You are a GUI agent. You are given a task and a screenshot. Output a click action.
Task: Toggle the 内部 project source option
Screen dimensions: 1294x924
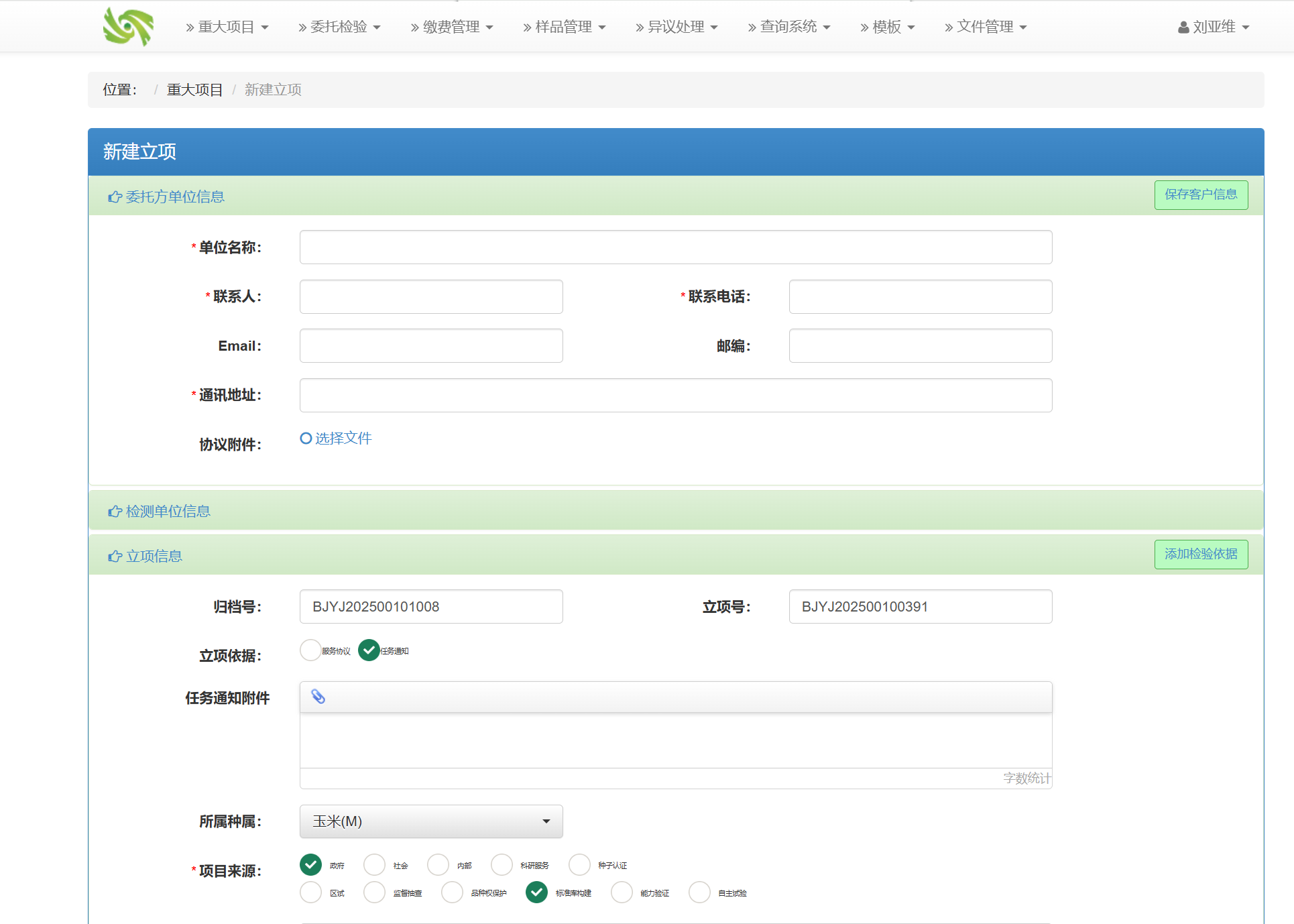click(438, 864)
